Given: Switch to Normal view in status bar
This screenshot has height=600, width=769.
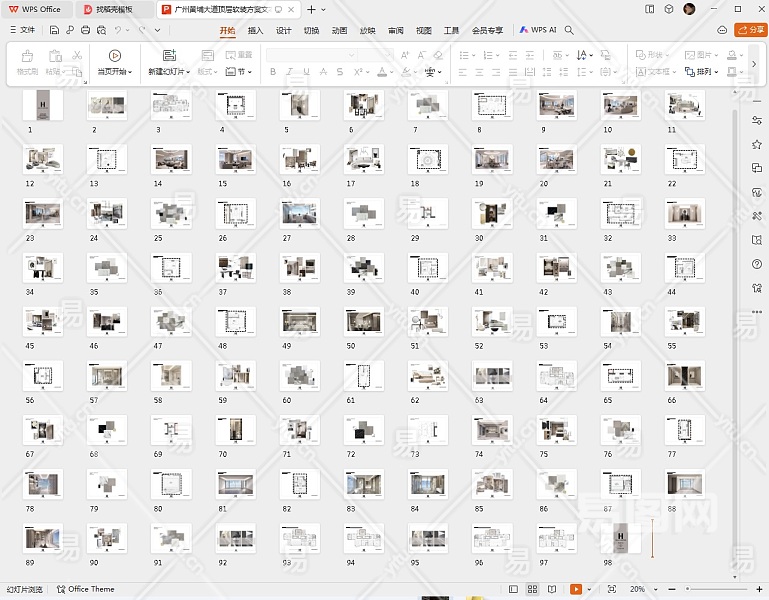Looking at the screenshot, I should coord(513,590).
